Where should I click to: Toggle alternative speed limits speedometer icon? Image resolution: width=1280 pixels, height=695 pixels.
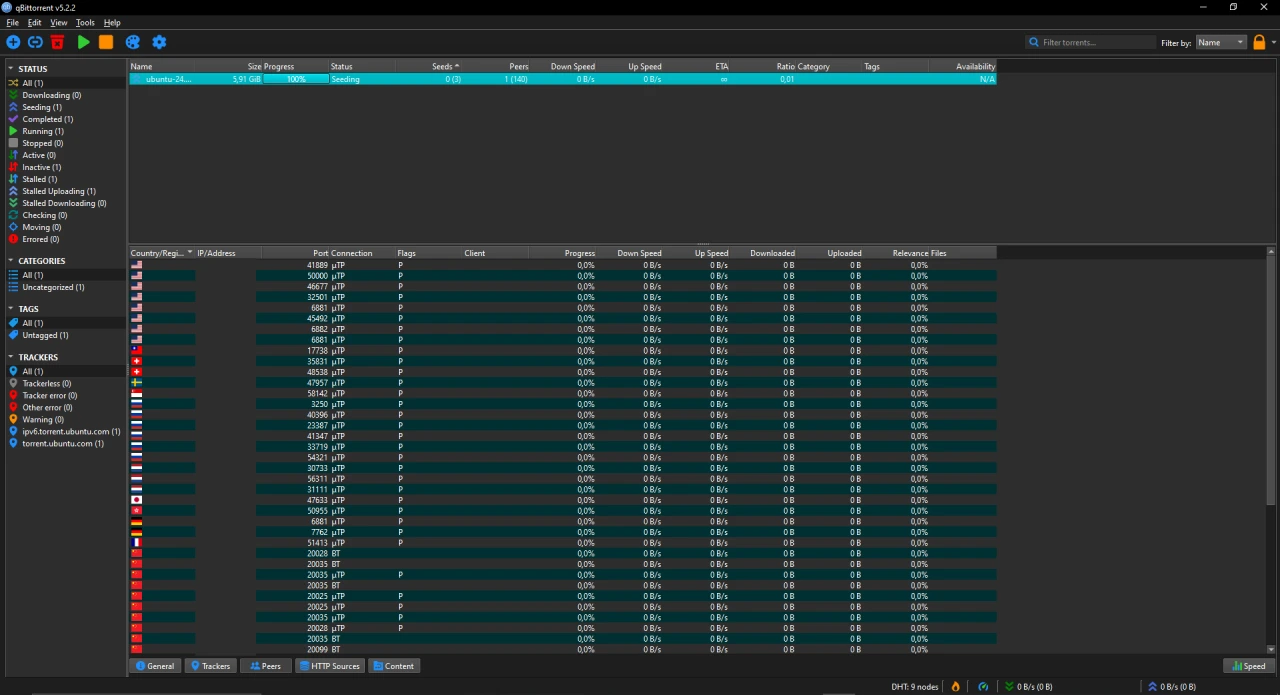(x=983, y=687)
